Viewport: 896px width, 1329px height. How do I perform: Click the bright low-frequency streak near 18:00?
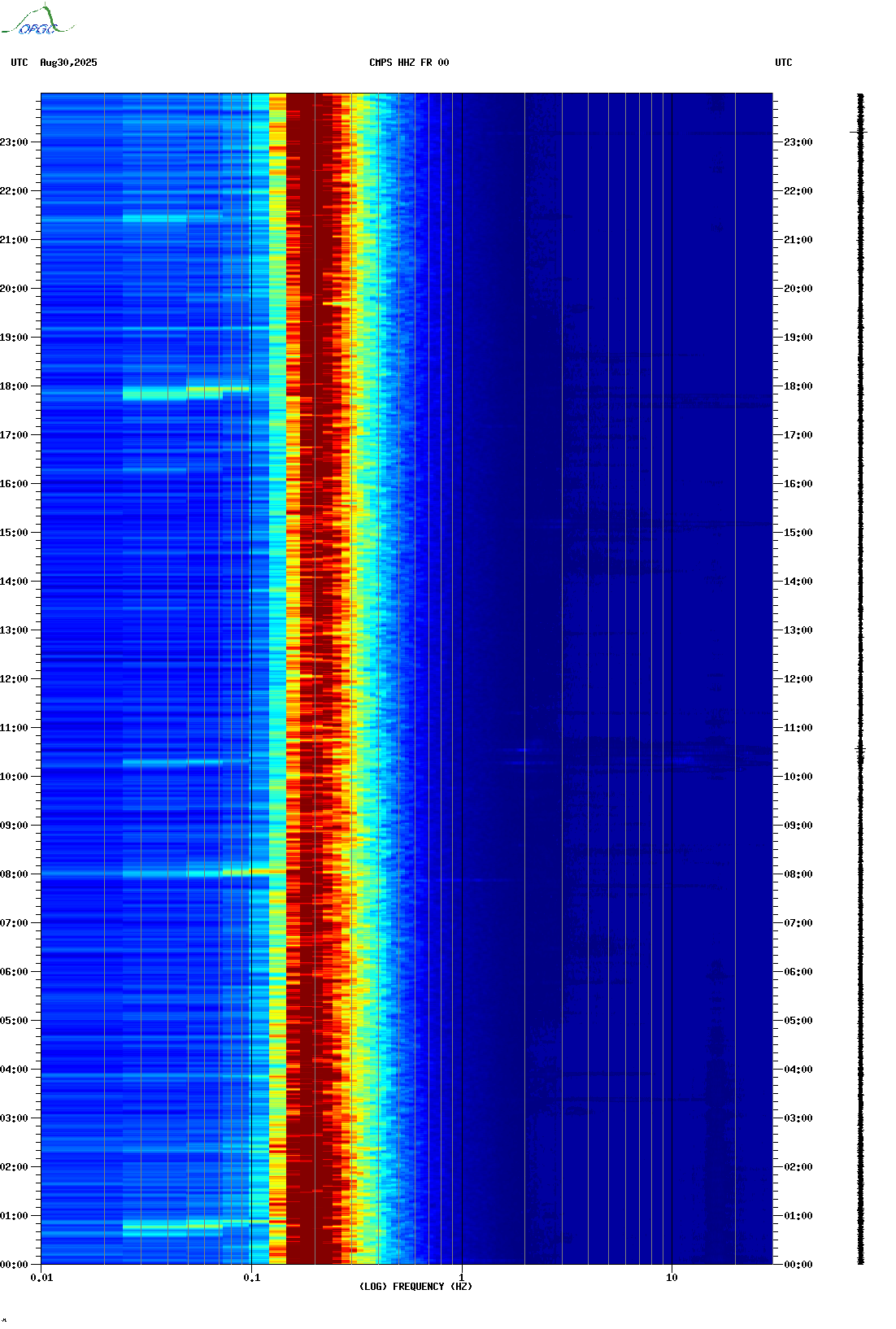(185, 393)
